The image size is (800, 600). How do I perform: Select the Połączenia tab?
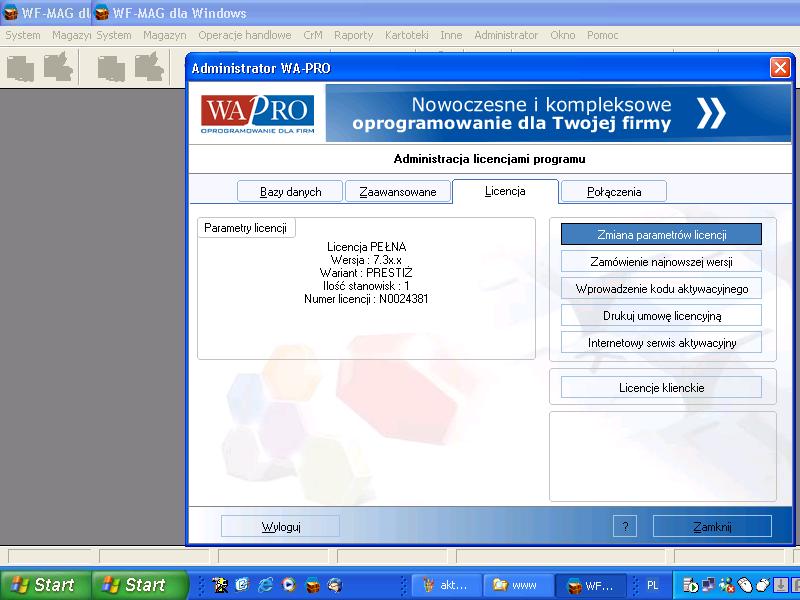click(x=613, y=192)
